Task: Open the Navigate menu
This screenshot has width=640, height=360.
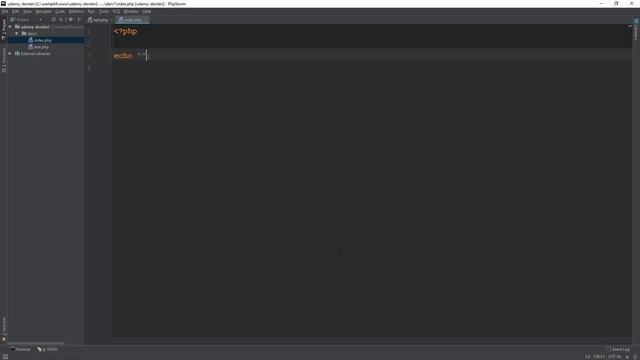Action: (x=43, y=11)
